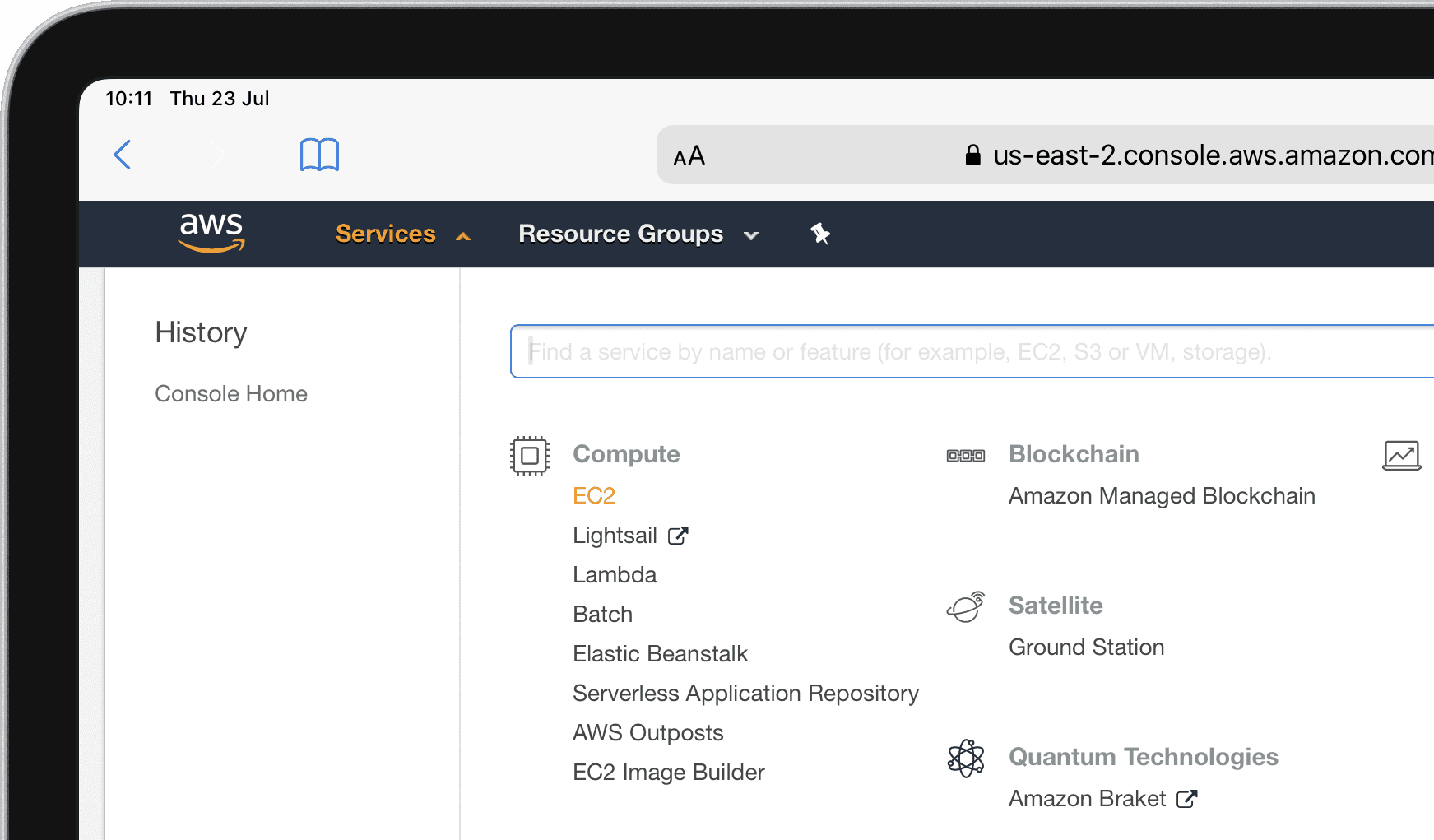The image size is (1434, 840).
Task: Open Console Home from History
Action: 231,394
